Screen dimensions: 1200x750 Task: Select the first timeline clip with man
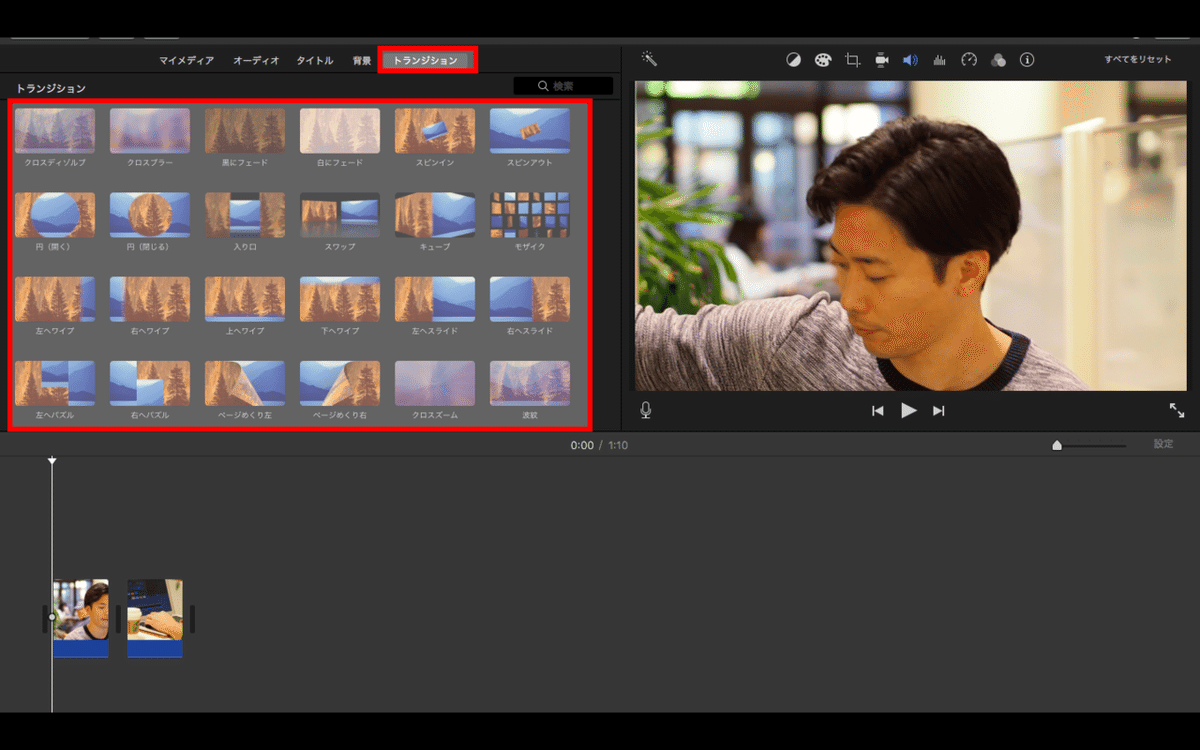tap(80, 618)
